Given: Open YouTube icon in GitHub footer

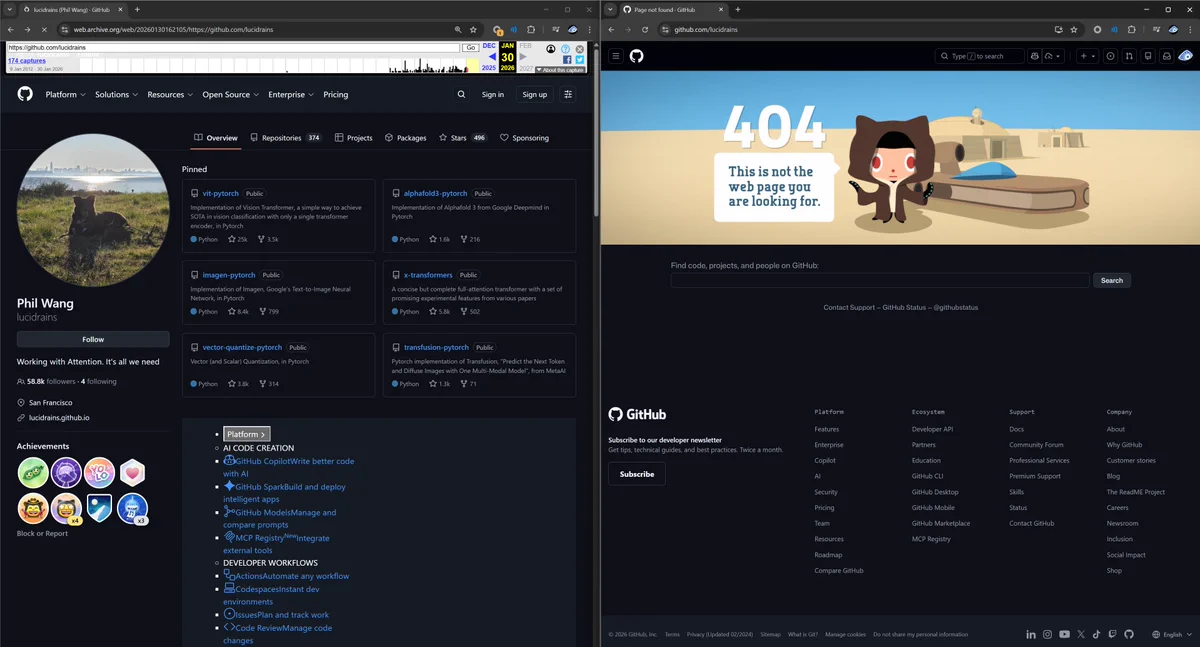Looking at the screenshot, I should point(1064,634).
